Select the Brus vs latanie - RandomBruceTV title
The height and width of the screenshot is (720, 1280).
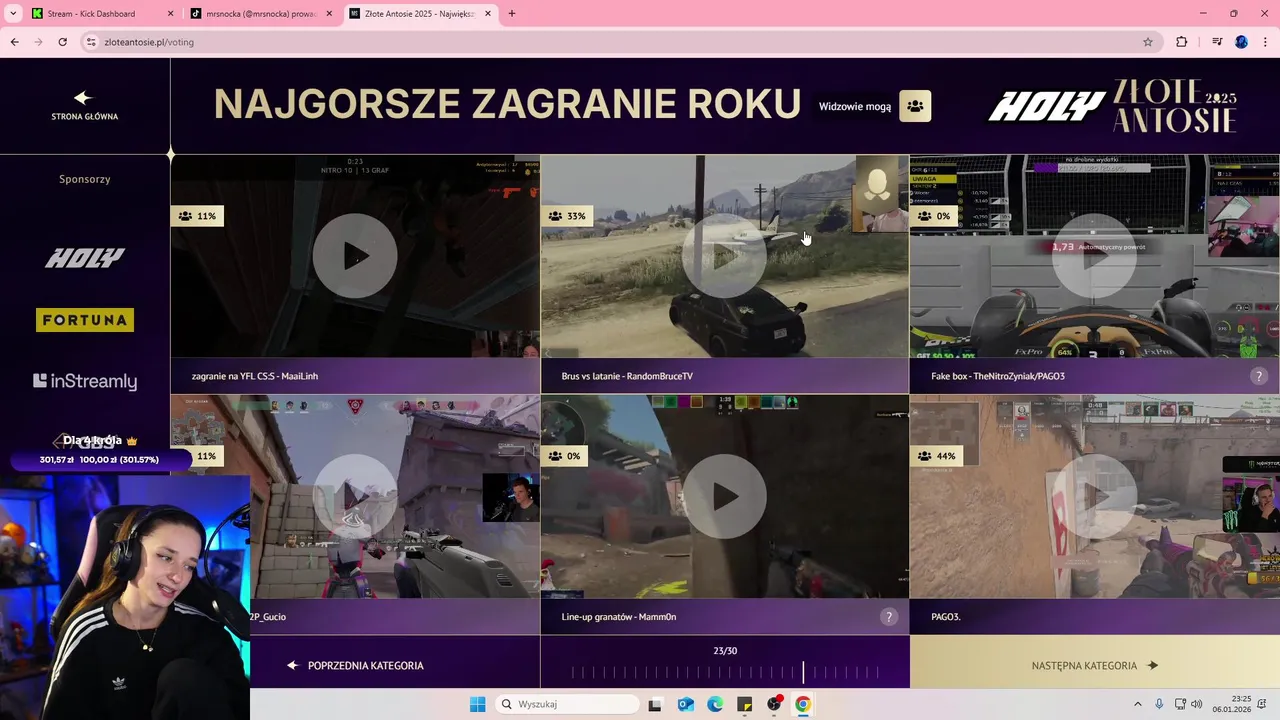[627, 376]
